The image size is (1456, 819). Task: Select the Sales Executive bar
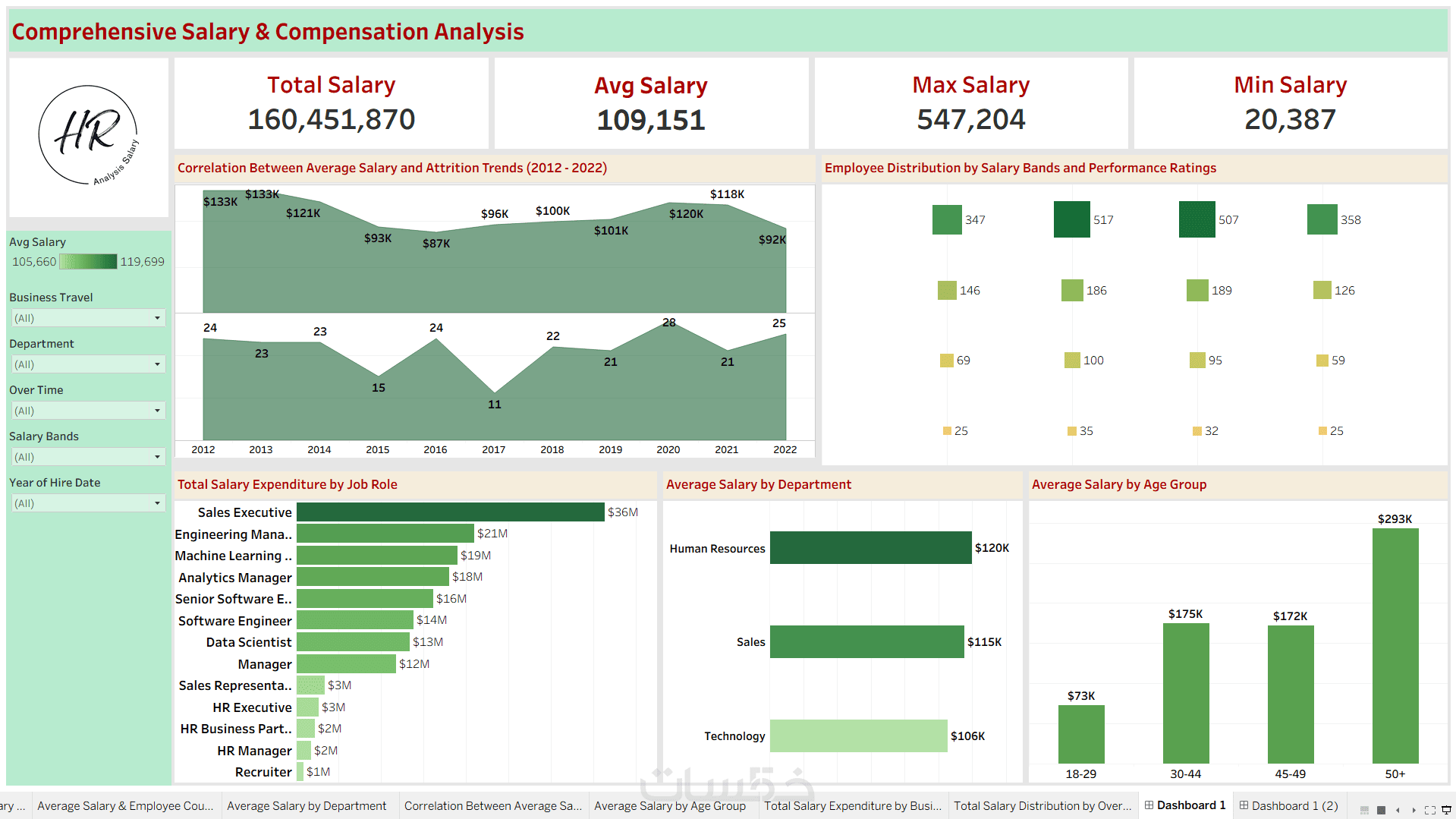[x=451, y=512]
